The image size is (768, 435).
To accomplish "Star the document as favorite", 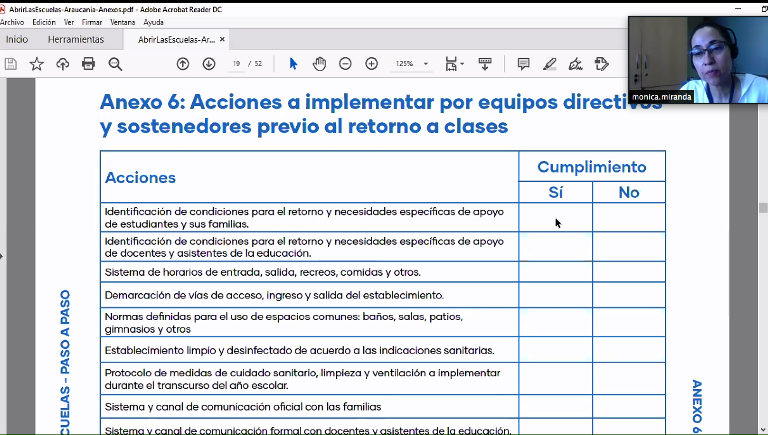I will click(37, 64).
